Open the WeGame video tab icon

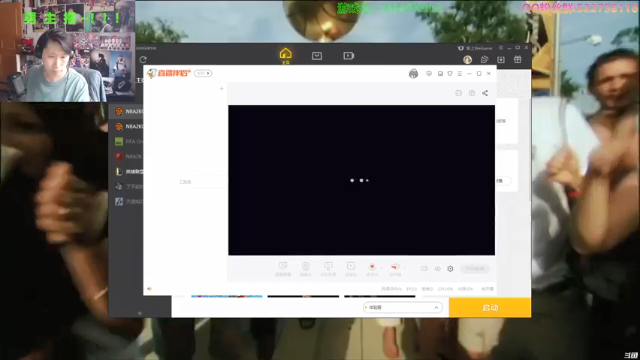point(348,56)
